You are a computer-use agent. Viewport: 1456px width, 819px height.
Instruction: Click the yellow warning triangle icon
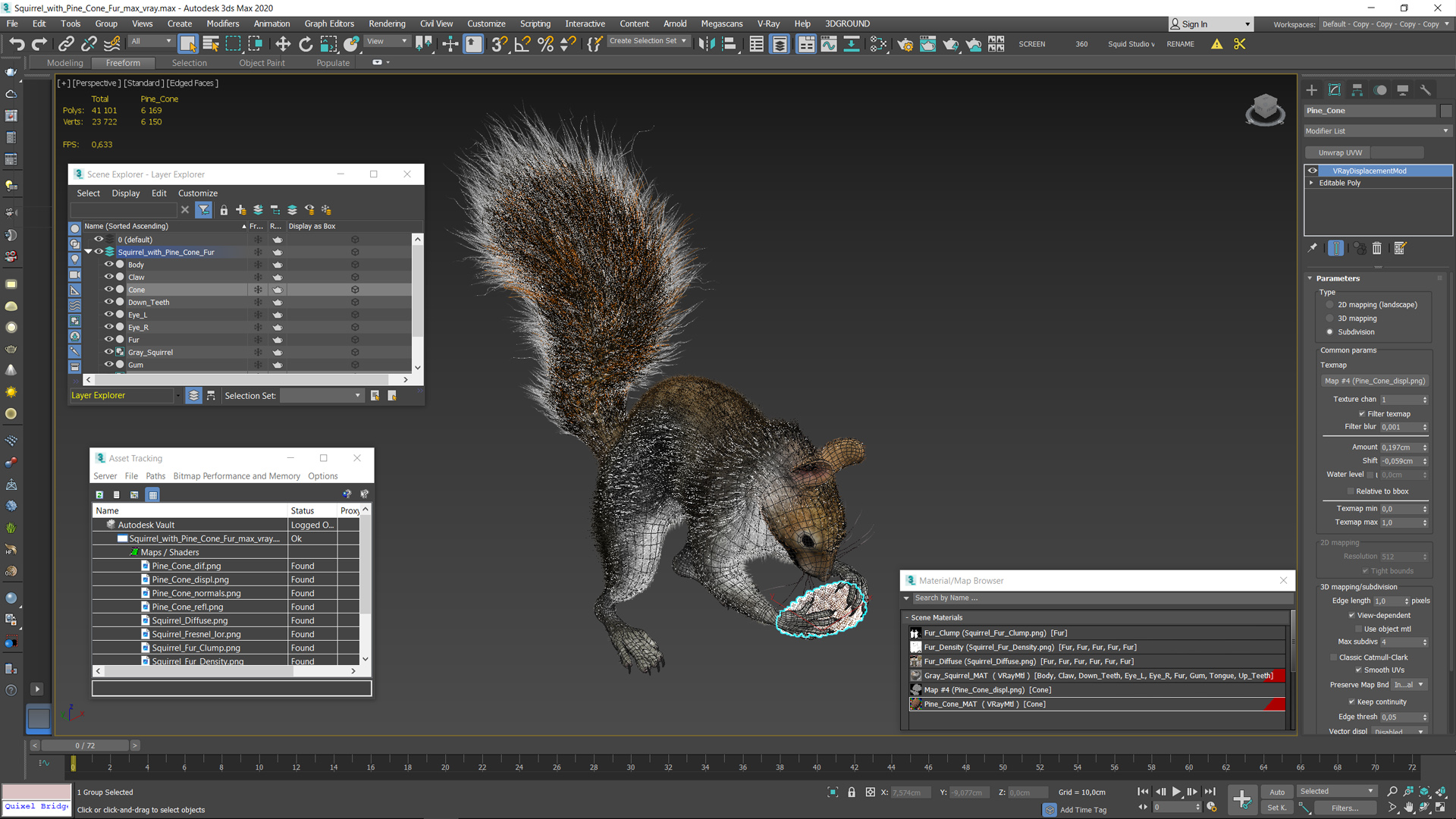pos(1216,44)
